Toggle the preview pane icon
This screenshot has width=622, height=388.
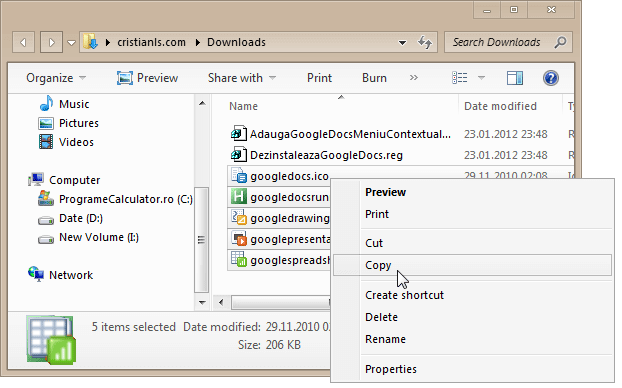(x=515, y=78)
